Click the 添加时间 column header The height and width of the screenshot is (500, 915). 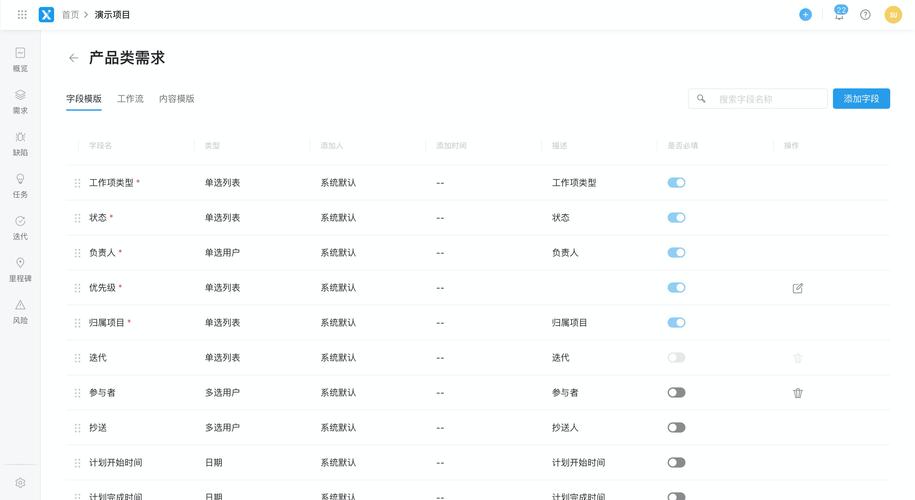click(451, 145)
